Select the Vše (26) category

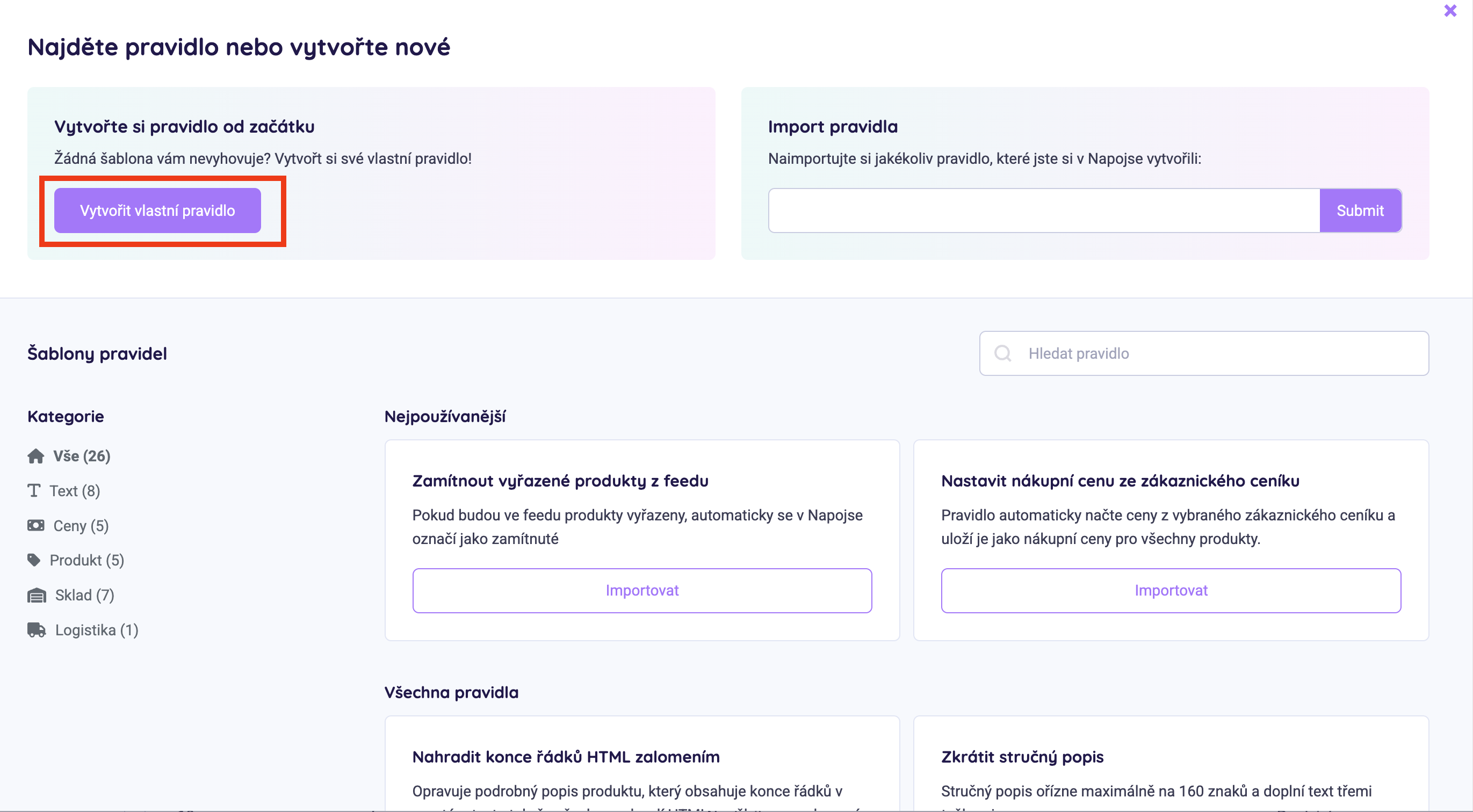(x=82, y=456)
